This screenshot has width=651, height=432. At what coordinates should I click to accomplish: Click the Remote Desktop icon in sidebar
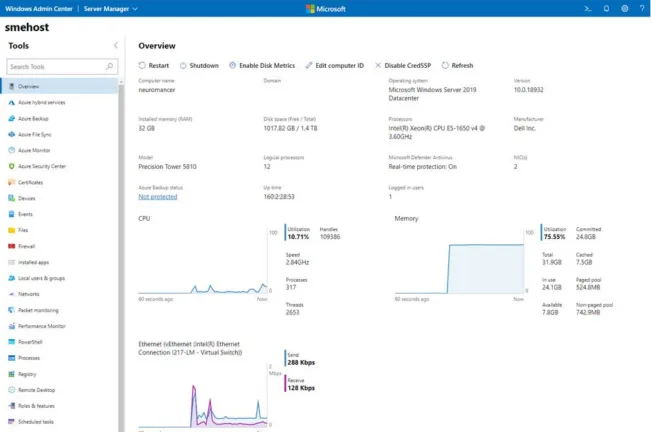tap(11, 390)
